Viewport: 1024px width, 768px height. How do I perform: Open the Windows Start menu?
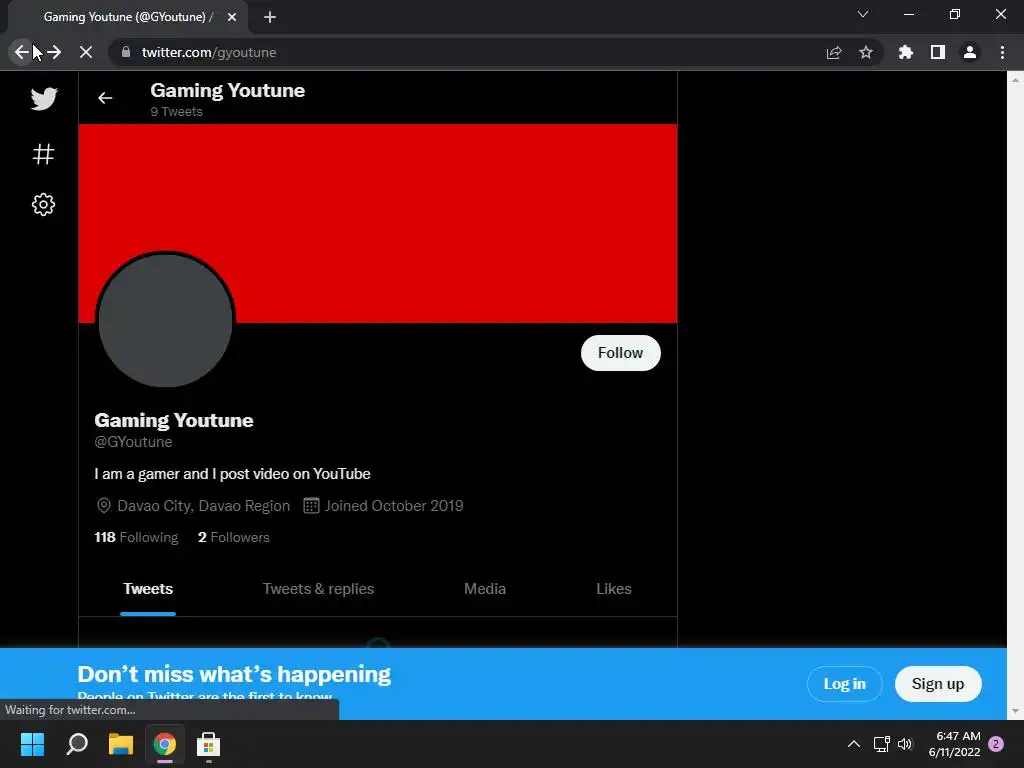click(x=32, y=744)
